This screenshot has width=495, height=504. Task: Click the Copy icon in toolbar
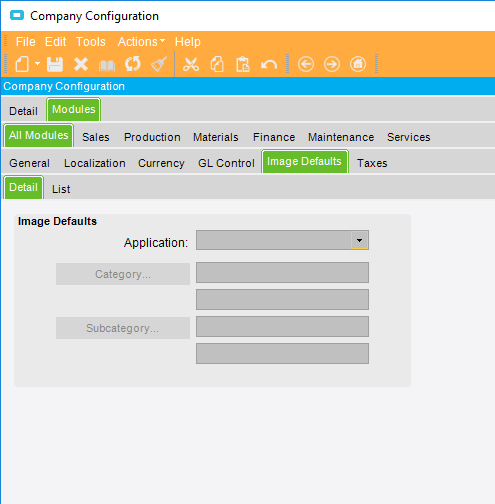(x=217, y=64)
